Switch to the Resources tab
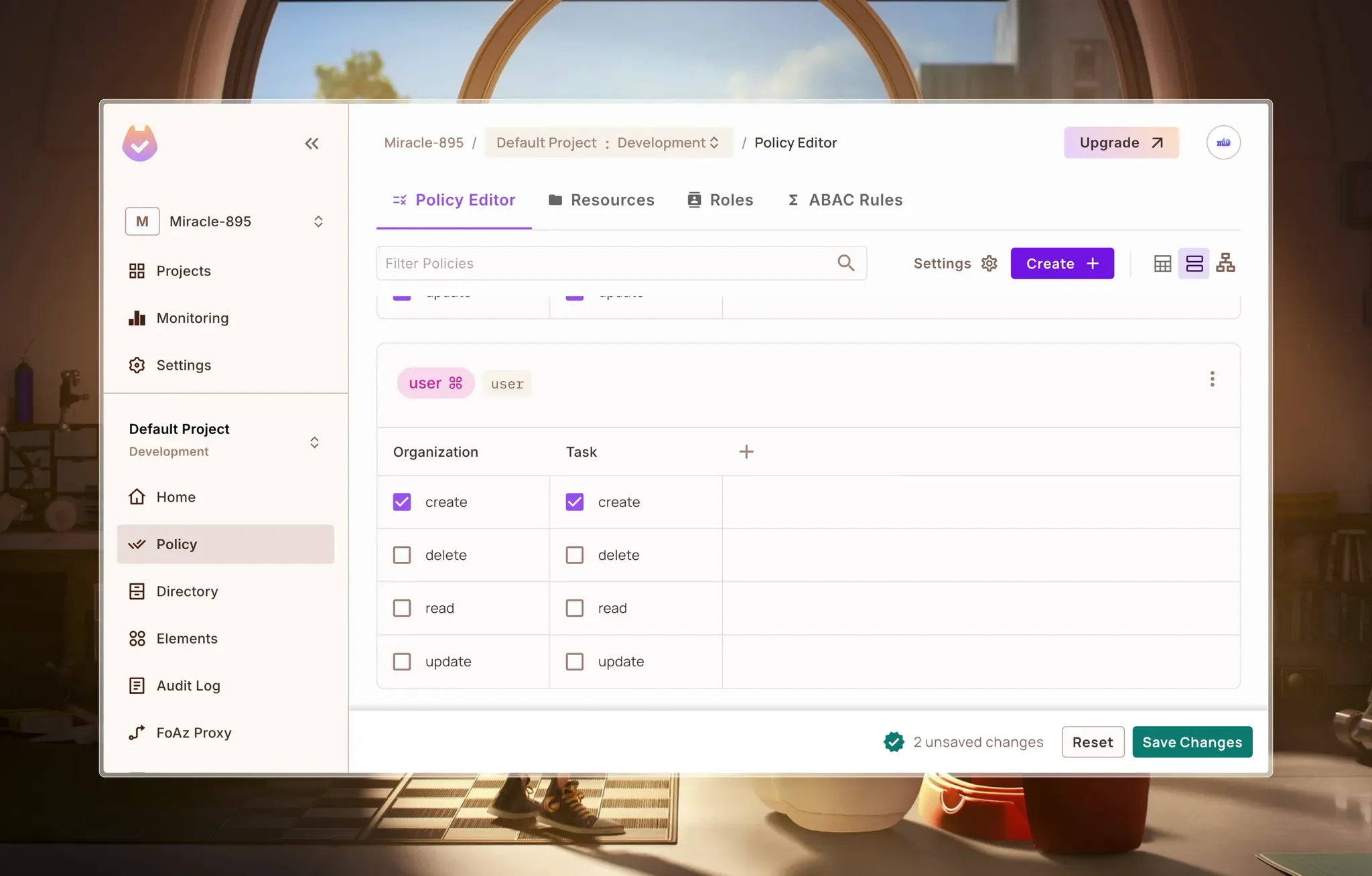The image size is (1372, 876). tap(601, 200)
